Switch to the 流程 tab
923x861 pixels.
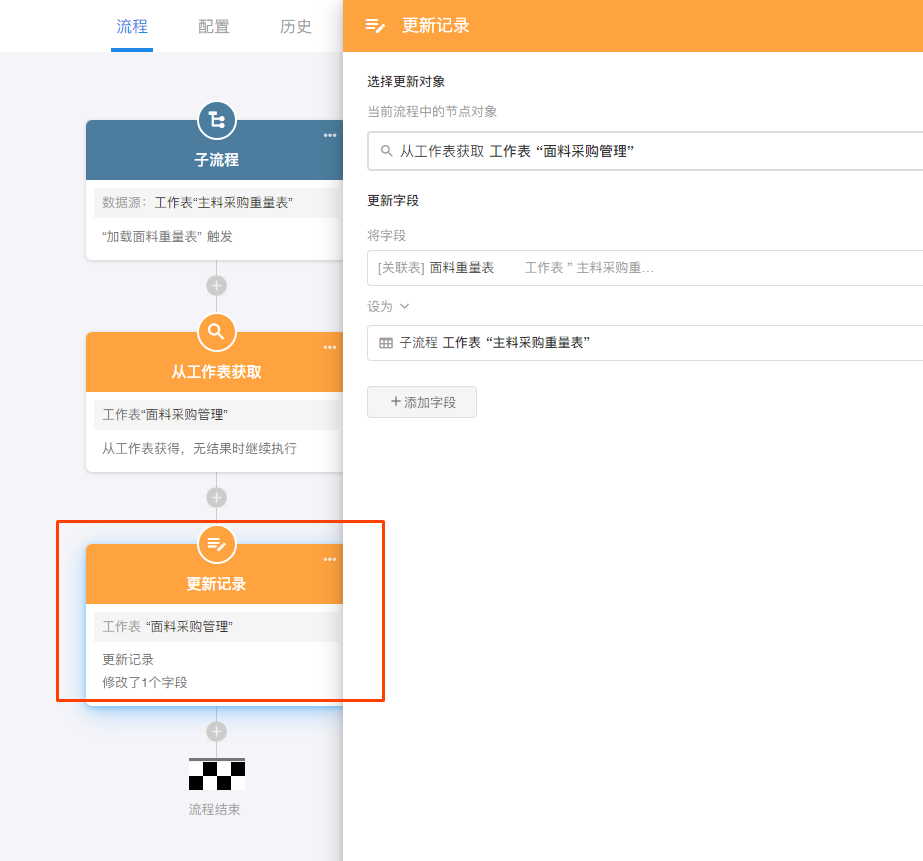[132, 26]
